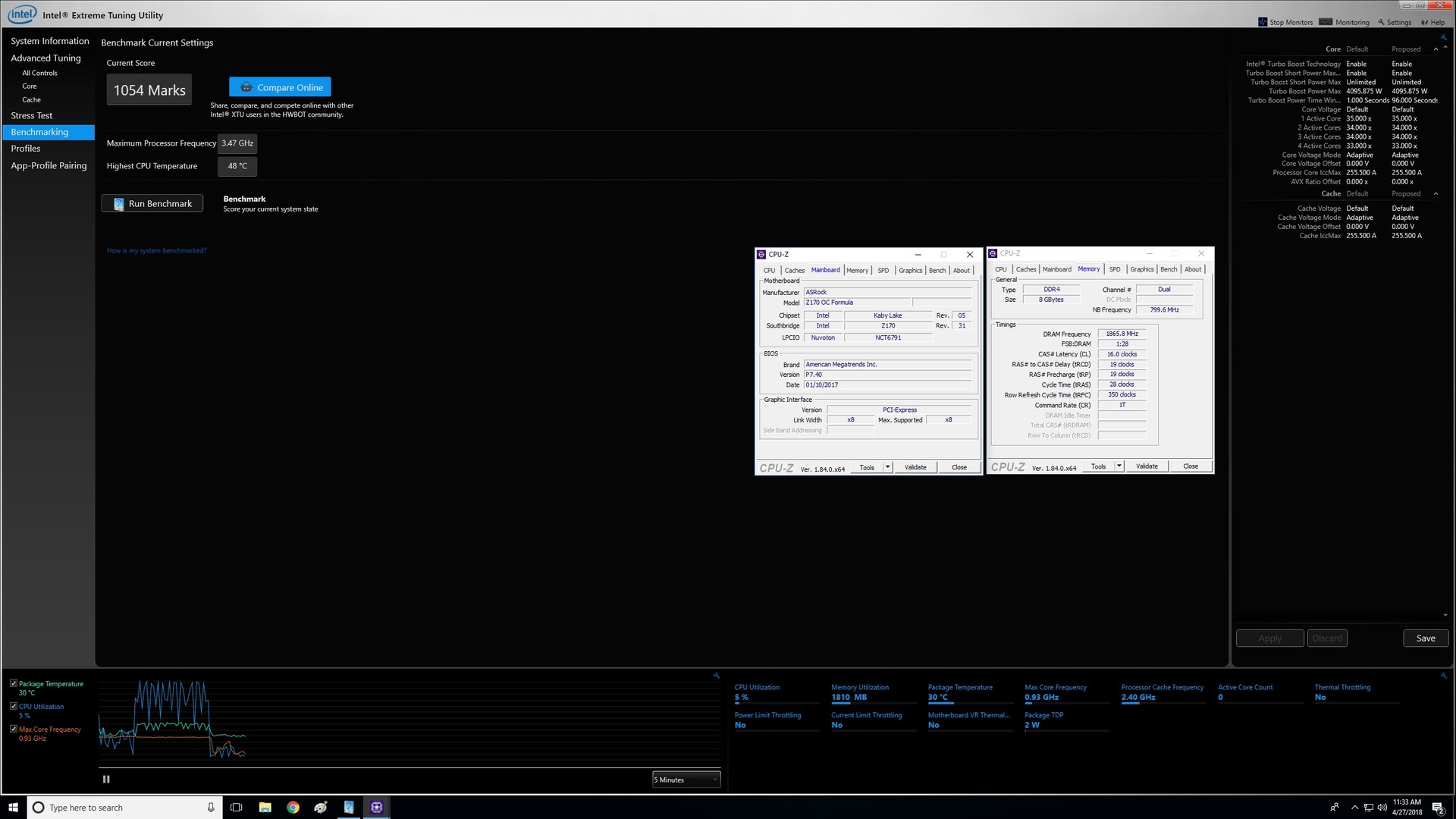Show hidden icons in the system tray
The height and width of the screenshot is (819, 1456).
pos(1354,808)
